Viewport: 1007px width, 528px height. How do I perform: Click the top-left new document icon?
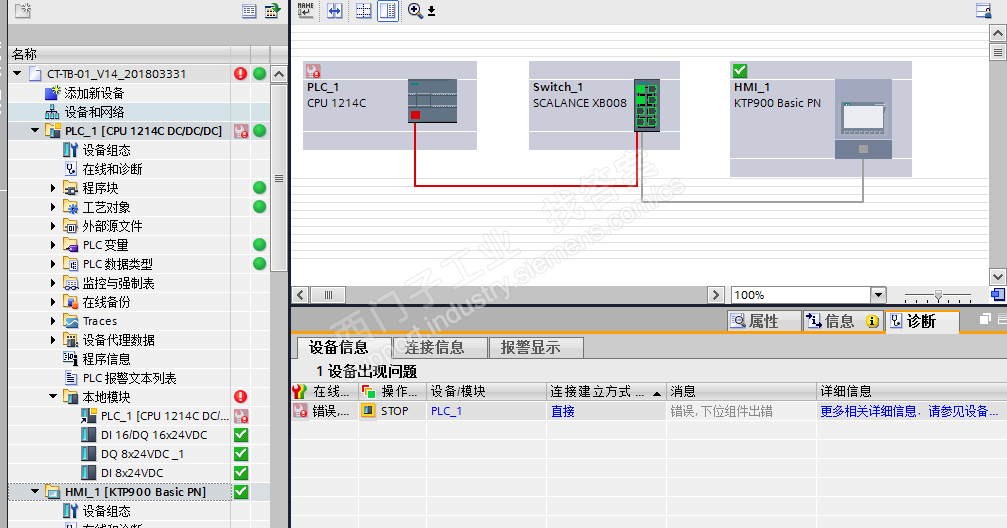(23, 10)
